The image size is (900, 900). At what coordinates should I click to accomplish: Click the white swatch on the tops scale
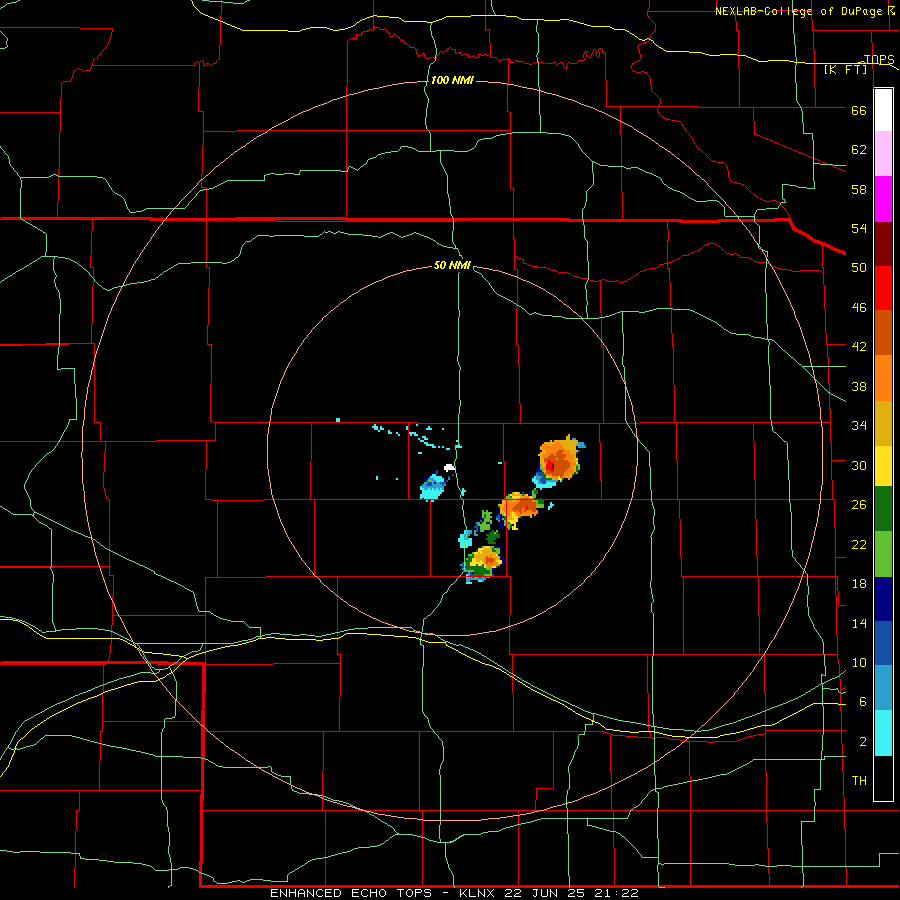coord(883,110)
